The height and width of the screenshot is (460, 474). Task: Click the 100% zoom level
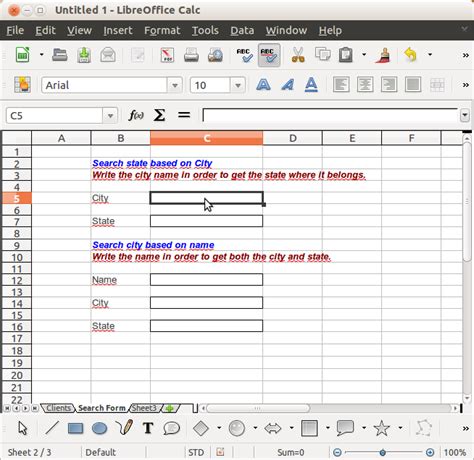click(x=455, y=452)
